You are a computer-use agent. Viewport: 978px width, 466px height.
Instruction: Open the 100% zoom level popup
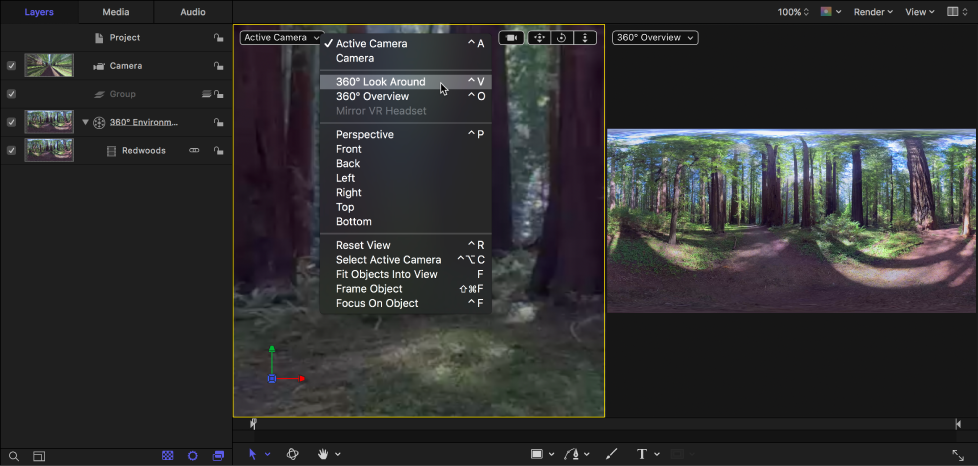(x=793, y=12)
